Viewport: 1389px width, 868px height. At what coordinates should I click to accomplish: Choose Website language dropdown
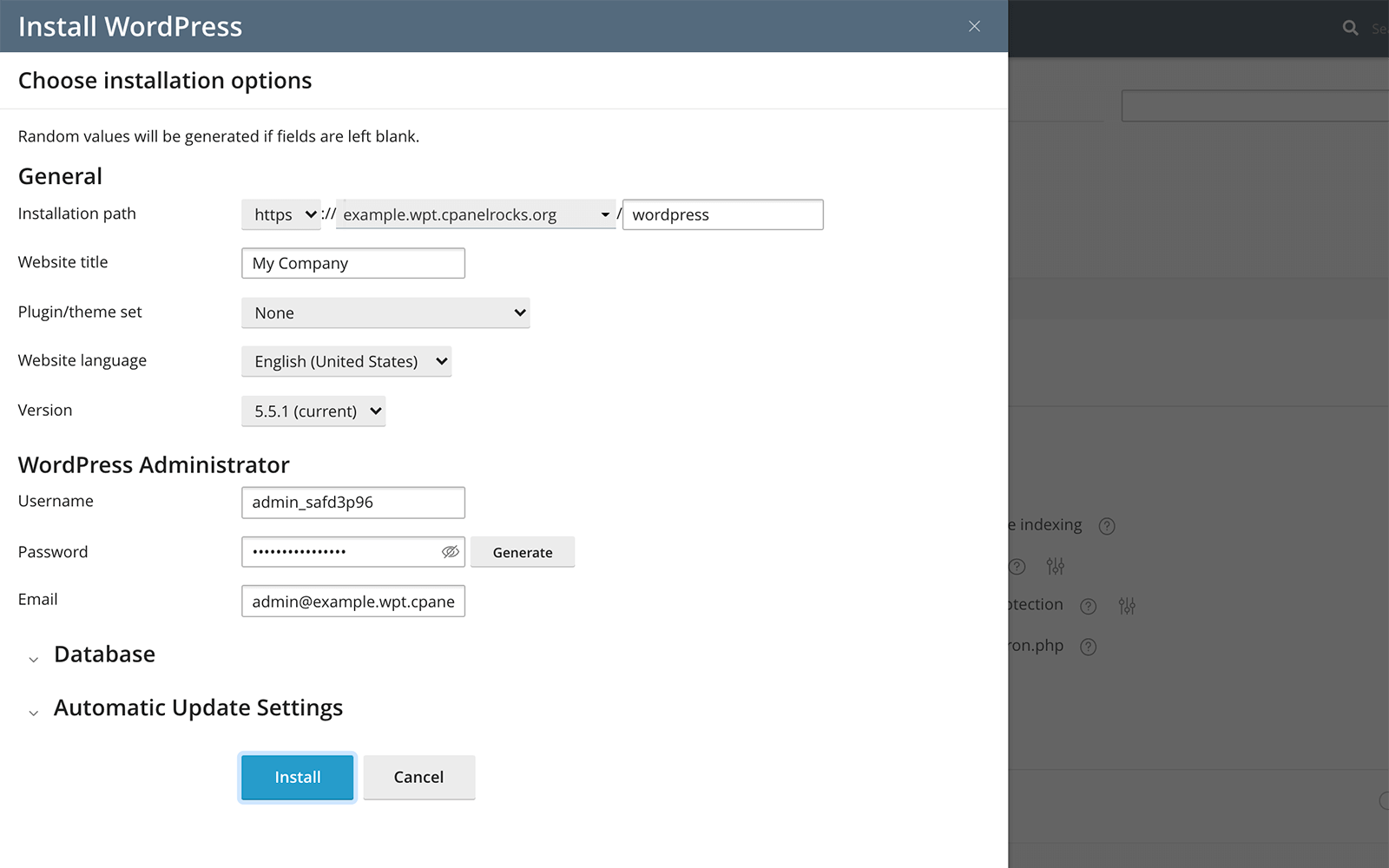tap(346, 362)
